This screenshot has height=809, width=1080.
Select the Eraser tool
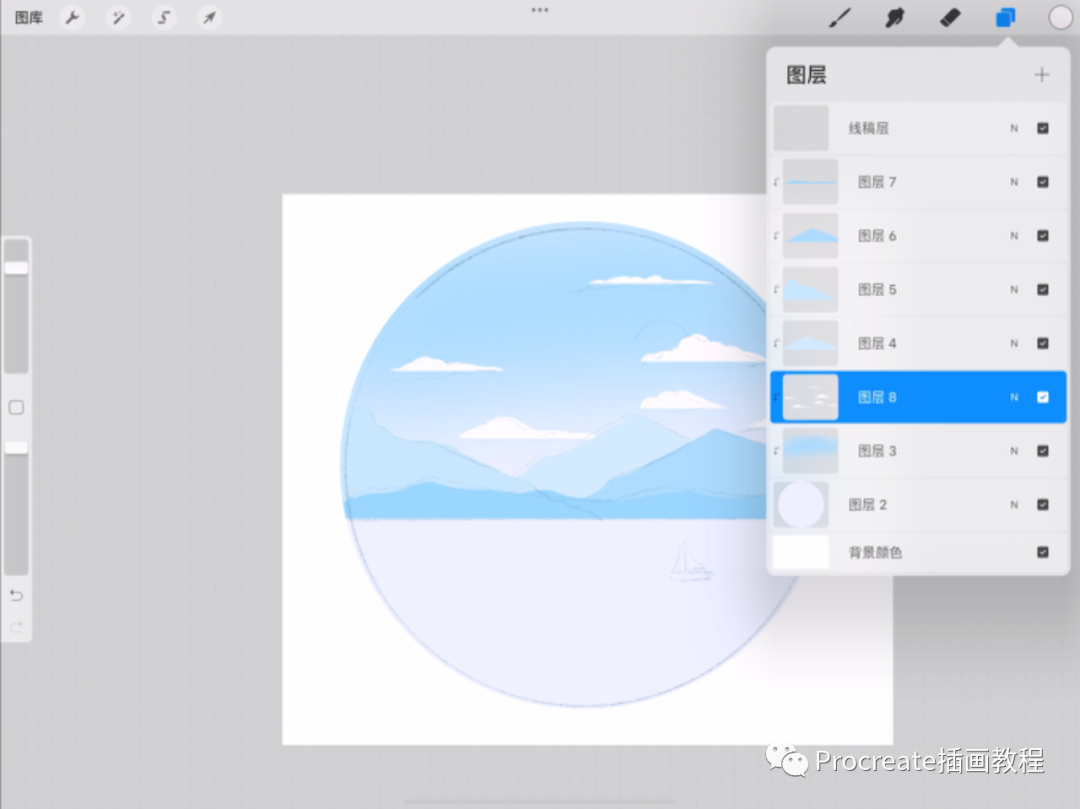click(950, 17)
